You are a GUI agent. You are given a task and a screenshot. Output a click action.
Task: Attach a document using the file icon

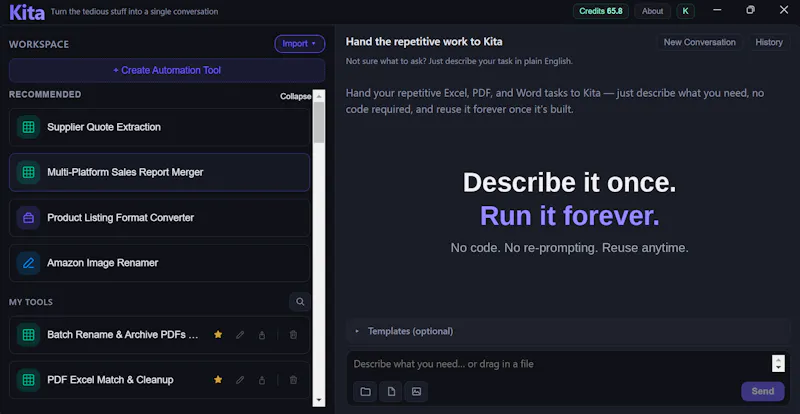[391, 392]
